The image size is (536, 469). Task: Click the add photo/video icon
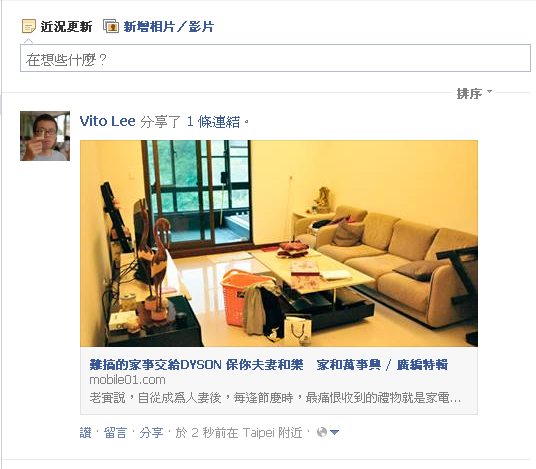111,26
